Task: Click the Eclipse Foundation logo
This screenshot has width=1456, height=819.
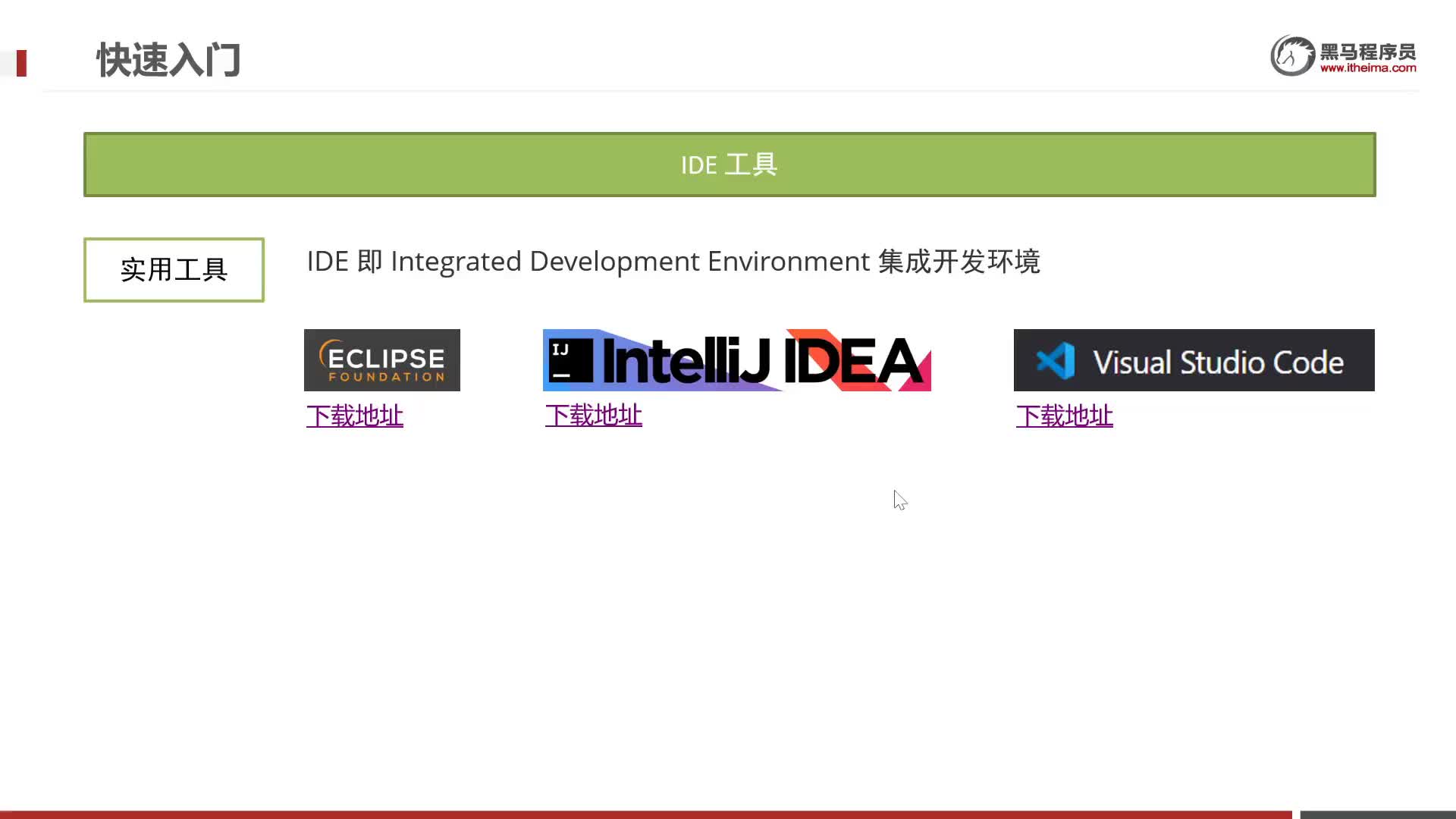Action: click(x=382, y=360)
